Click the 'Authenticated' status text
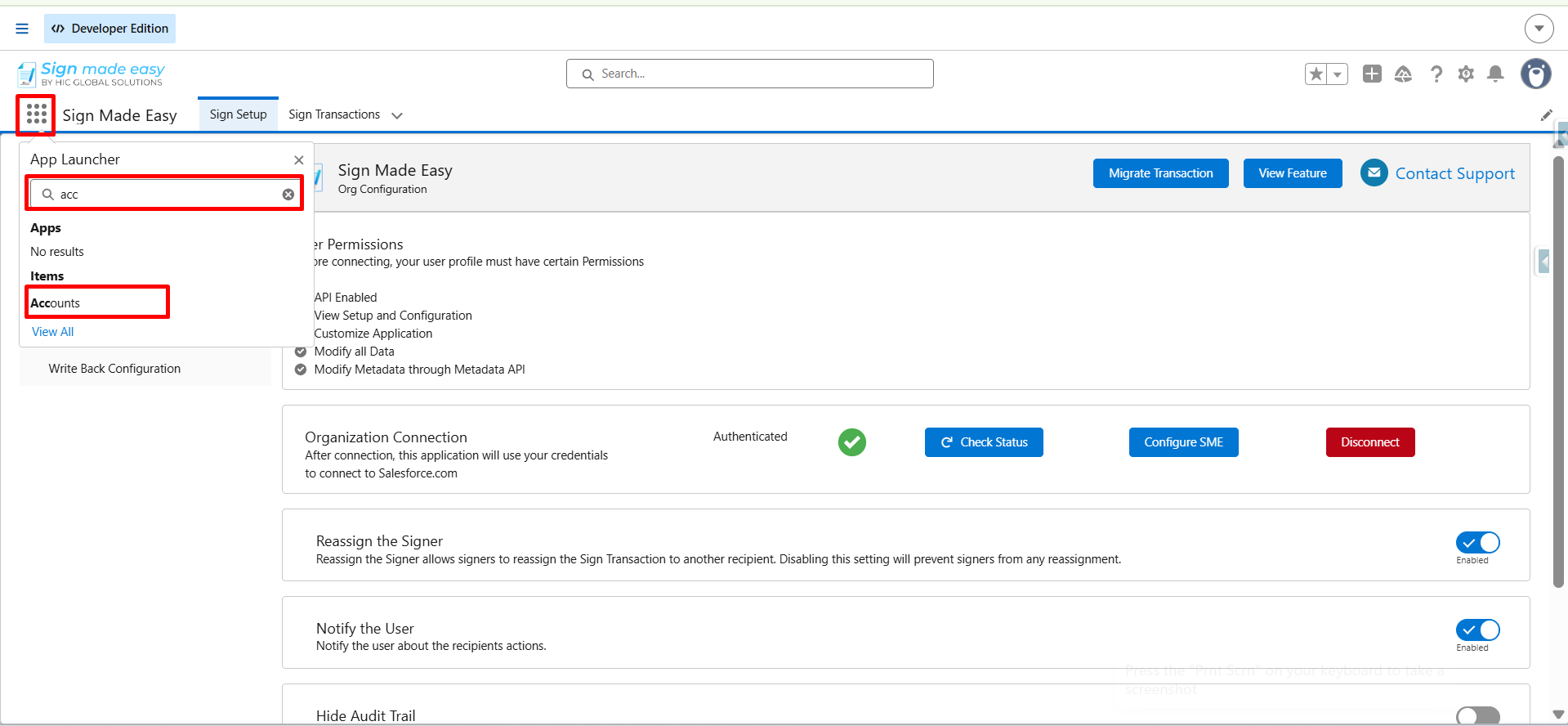Viewport: 1568px width, 726px height. (x=750, y=437)
